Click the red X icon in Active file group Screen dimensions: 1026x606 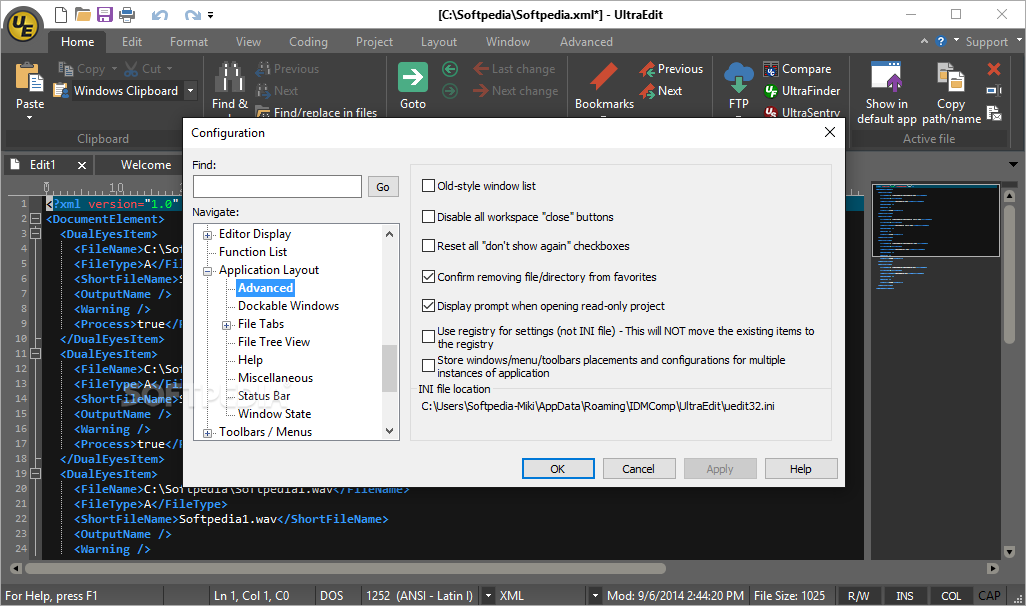point(994,69)
